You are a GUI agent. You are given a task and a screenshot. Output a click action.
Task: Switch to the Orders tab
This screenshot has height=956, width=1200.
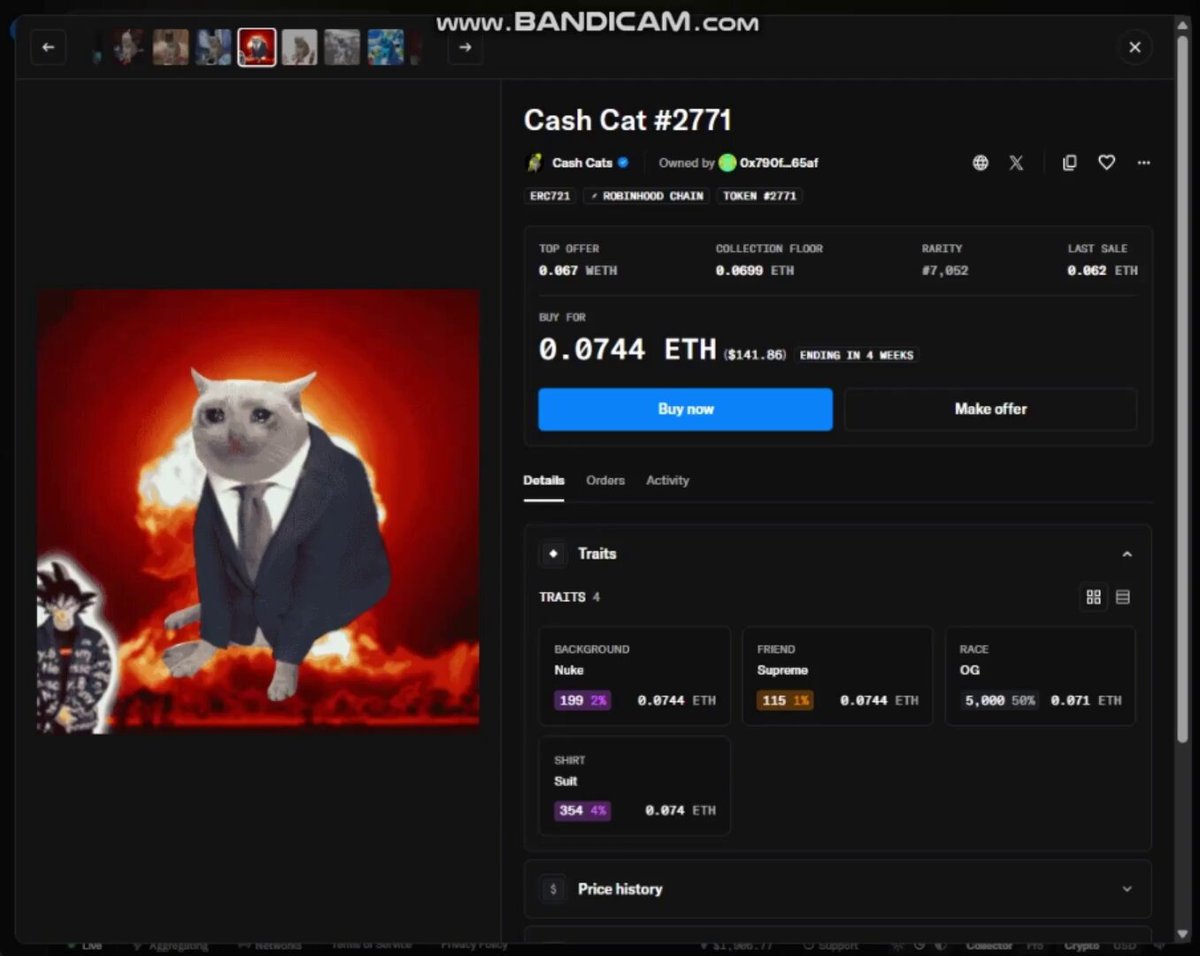[605, 481]
